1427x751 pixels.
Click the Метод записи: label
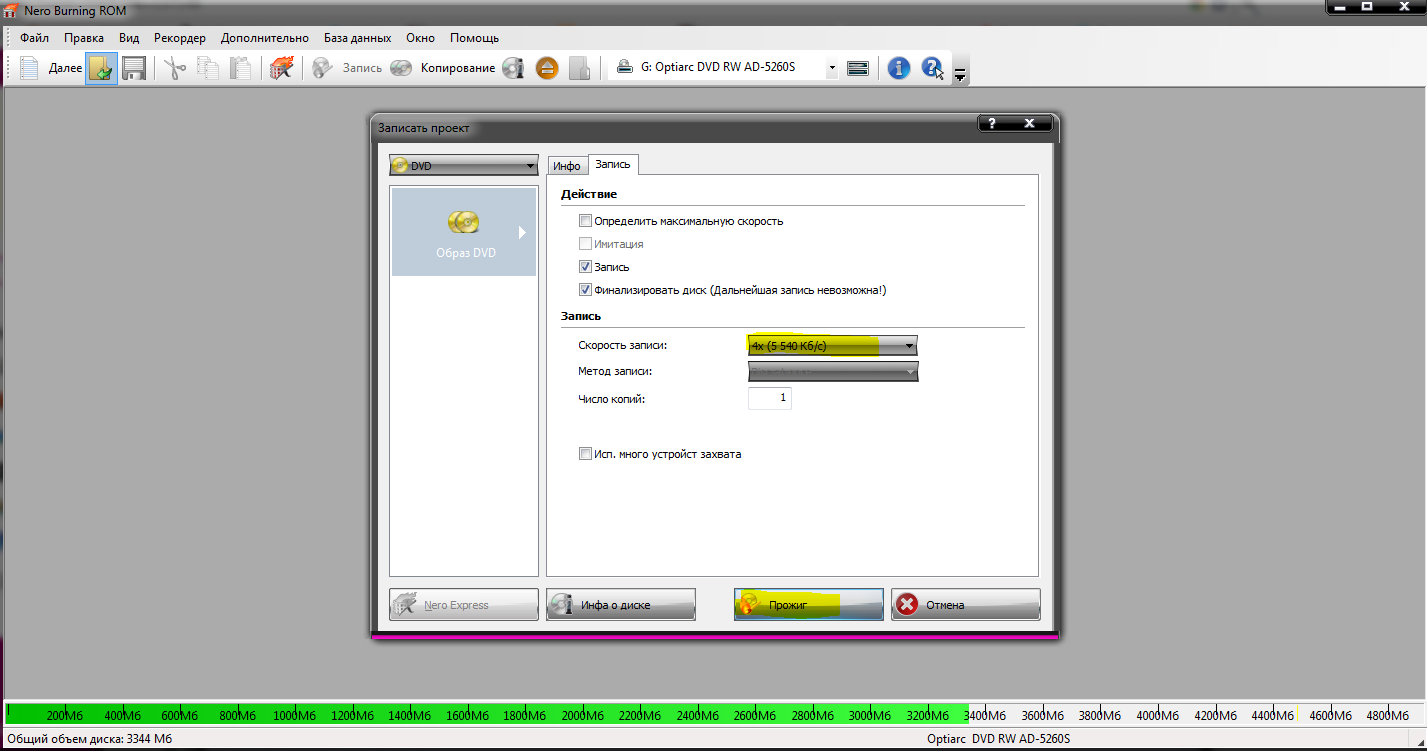(x=615, y=372)
